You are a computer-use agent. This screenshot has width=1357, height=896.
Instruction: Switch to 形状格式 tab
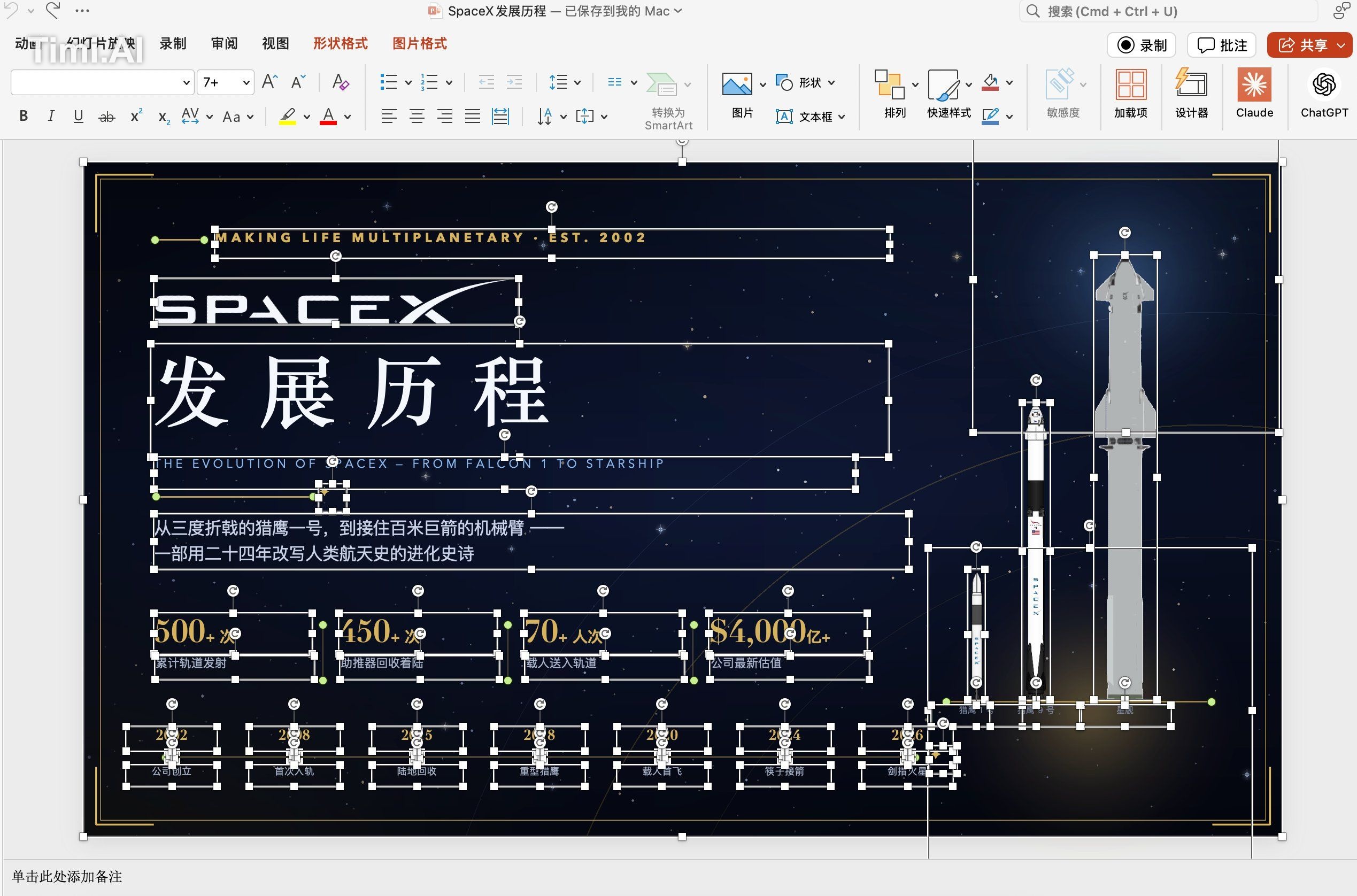pos(341,44)
